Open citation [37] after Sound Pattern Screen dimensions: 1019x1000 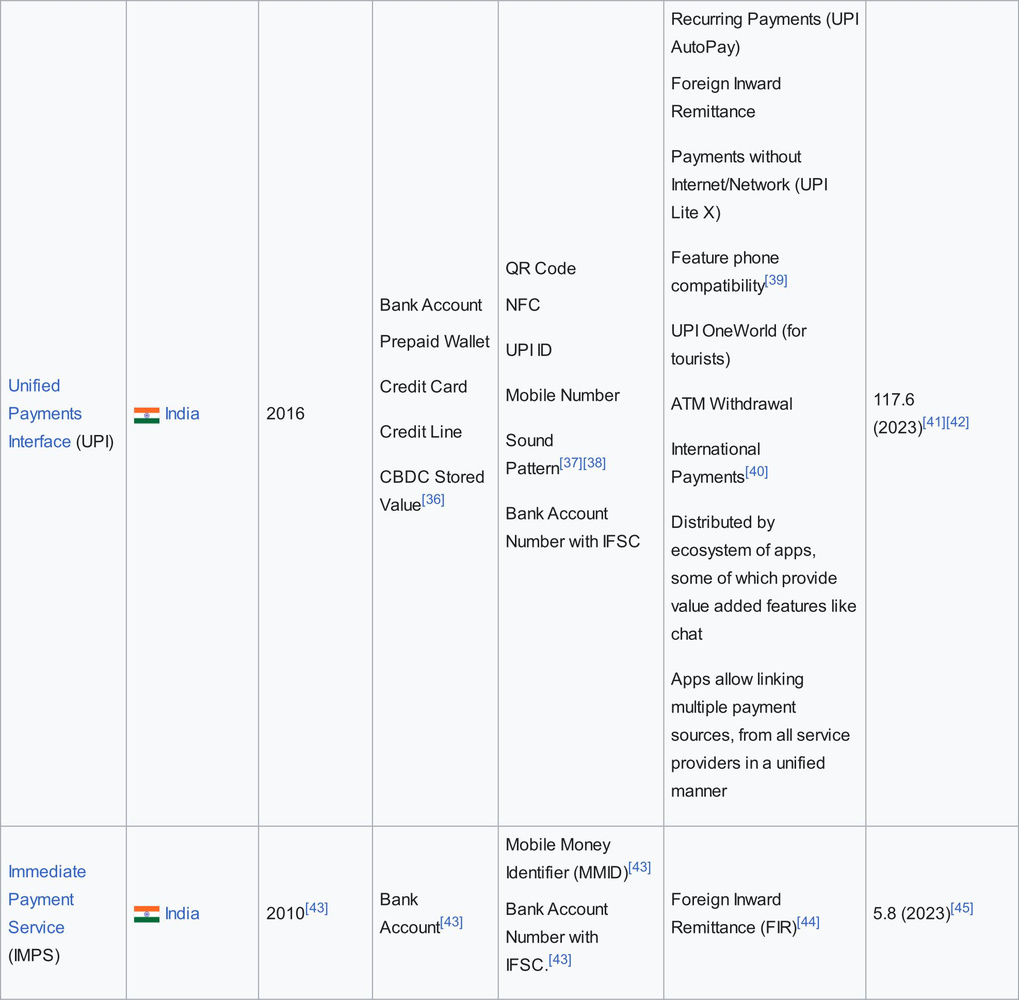[571, 463]
